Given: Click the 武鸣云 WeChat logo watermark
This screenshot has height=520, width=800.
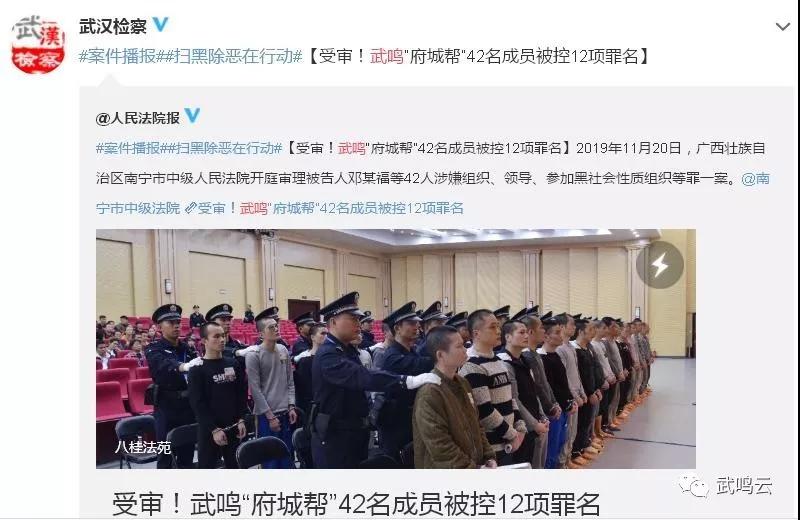Looking at the screenshot, I should pyautogui.click(x=693, y=485).
